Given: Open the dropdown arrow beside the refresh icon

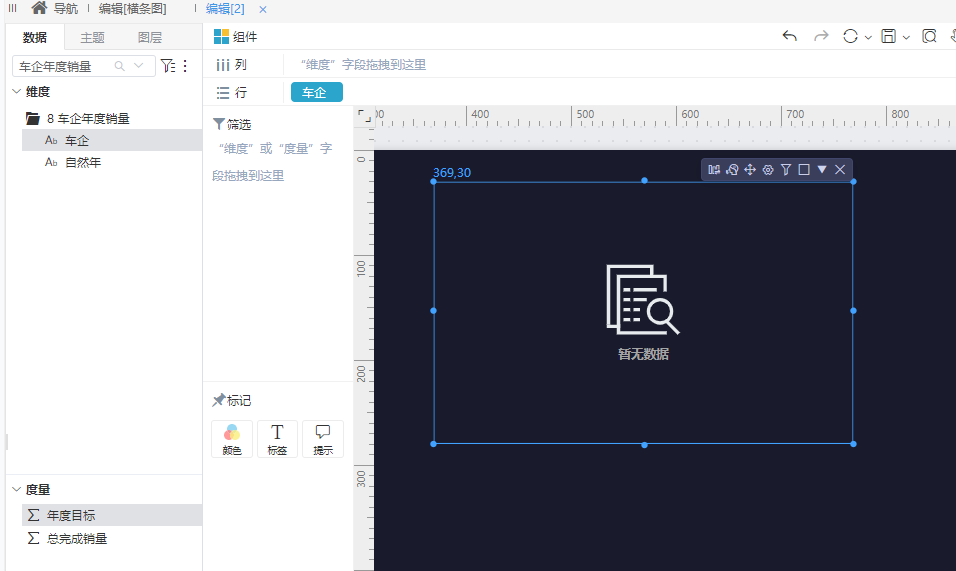Looking at the screenshot, I should tap(868, 38).
